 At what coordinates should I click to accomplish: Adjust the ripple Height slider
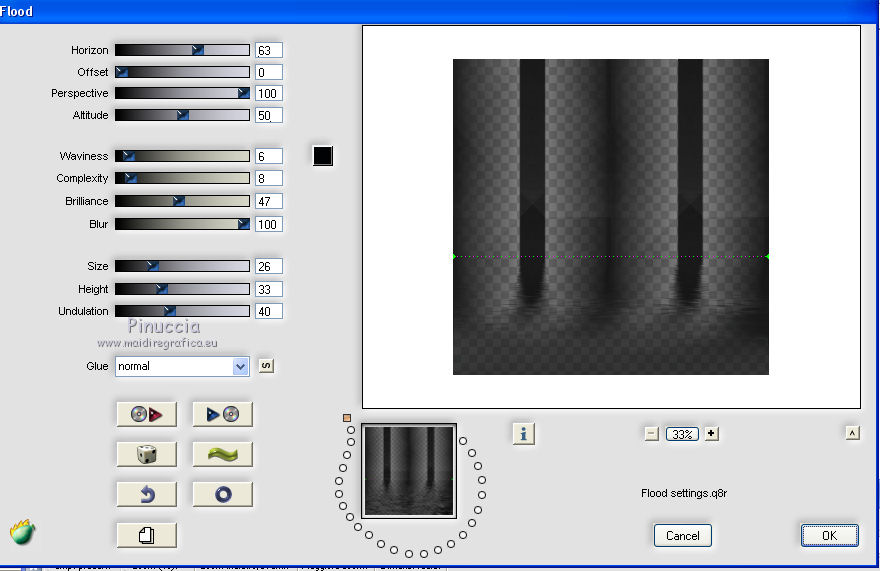click(182, 289)
